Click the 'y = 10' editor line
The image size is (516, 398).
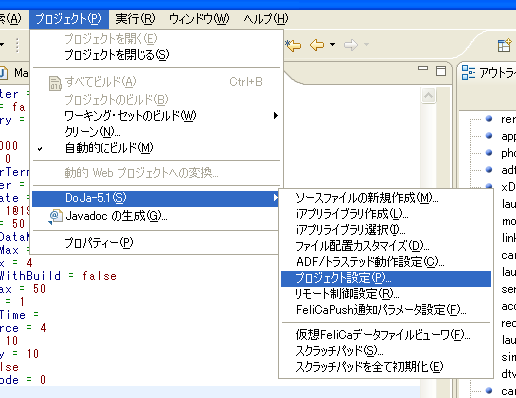pyautogui.click(x=20, y=354)
